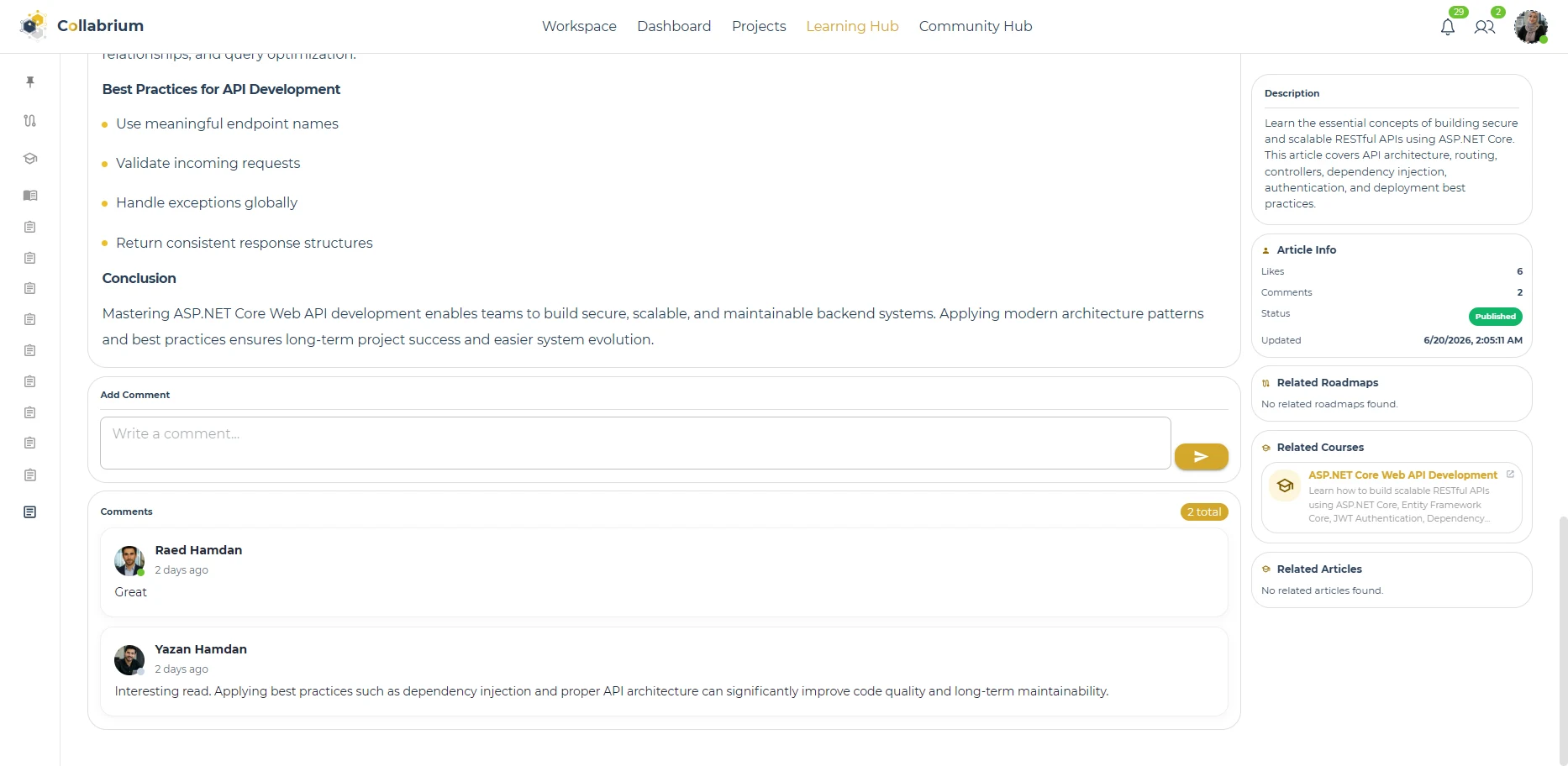Screen dimensions: 1568x766
Task: Click 'Use meaningful endpoint names' bullet
Action: pyautogui.click(x=227, y=123)
